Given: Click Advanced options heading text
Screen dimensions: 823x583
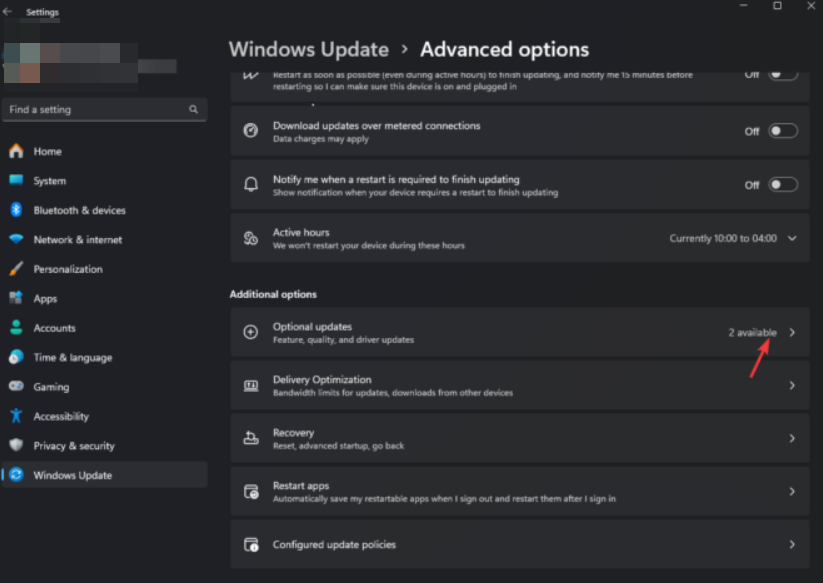Looking at the screenshot, I should point(504,49).
